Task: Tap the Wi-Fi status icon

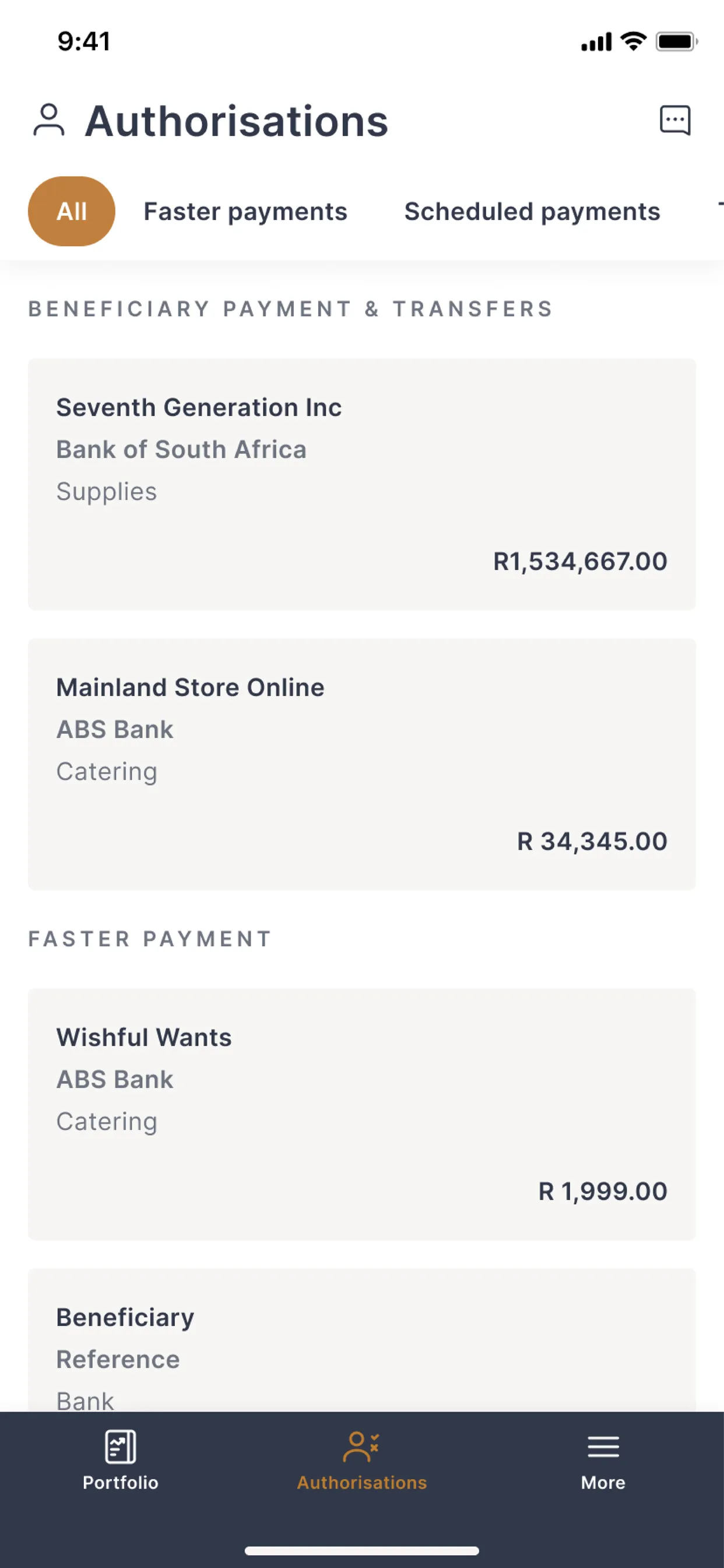Action: (633, 41)
